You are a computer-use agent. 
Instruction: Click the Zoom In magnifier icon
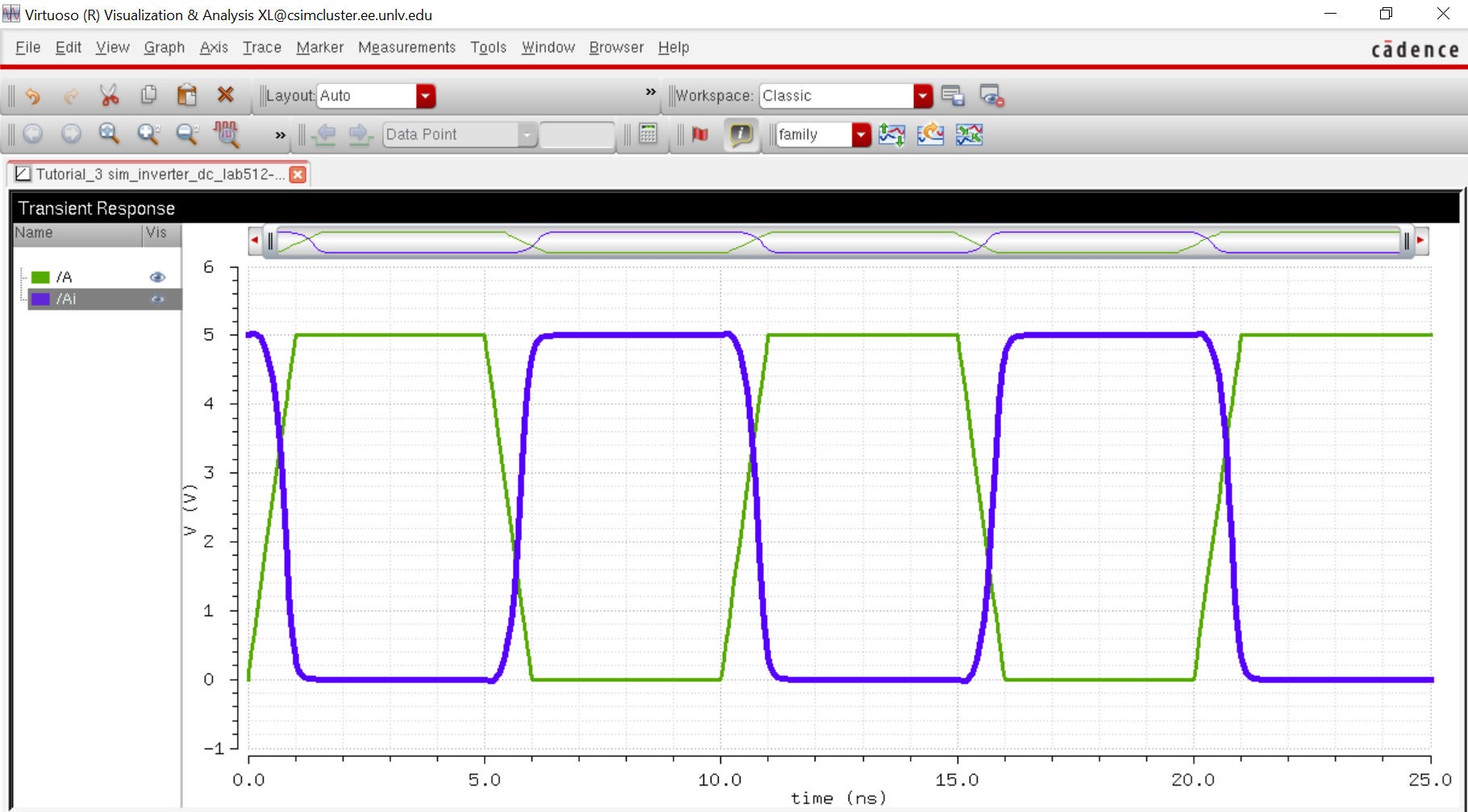(x=148, y=134)
